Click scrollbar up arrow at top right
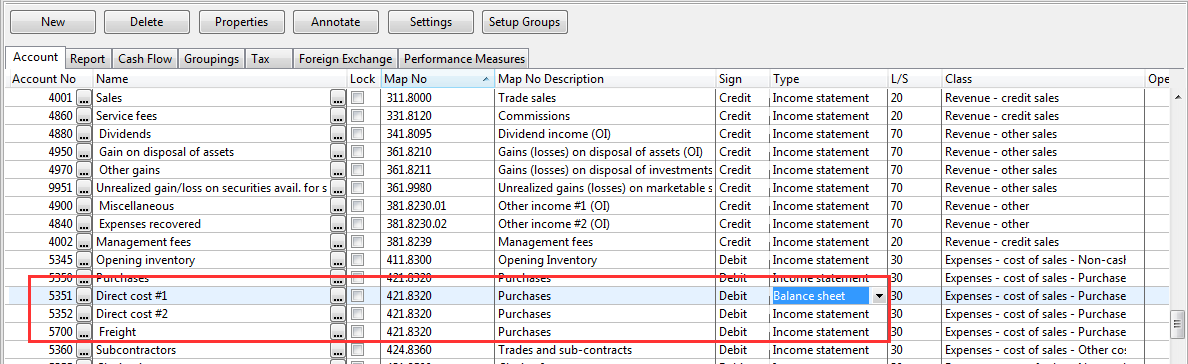The image size is (1188, 364). (x=1177, y=98)
